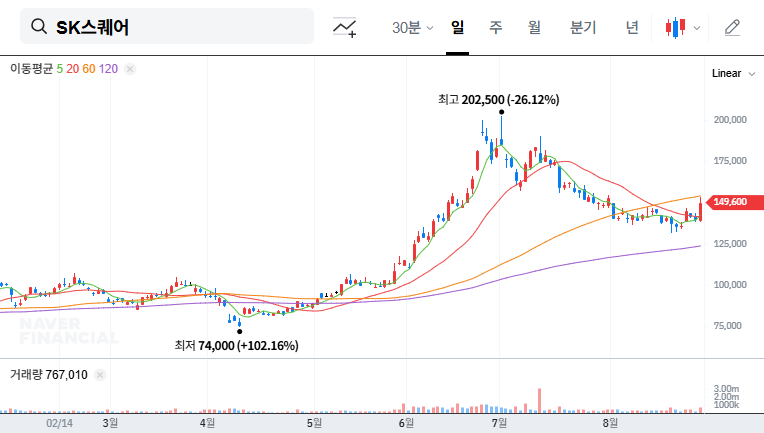Click the 8월 date axis label
Image resolution: width=764 pixels, height=433 pixels.
610,423
